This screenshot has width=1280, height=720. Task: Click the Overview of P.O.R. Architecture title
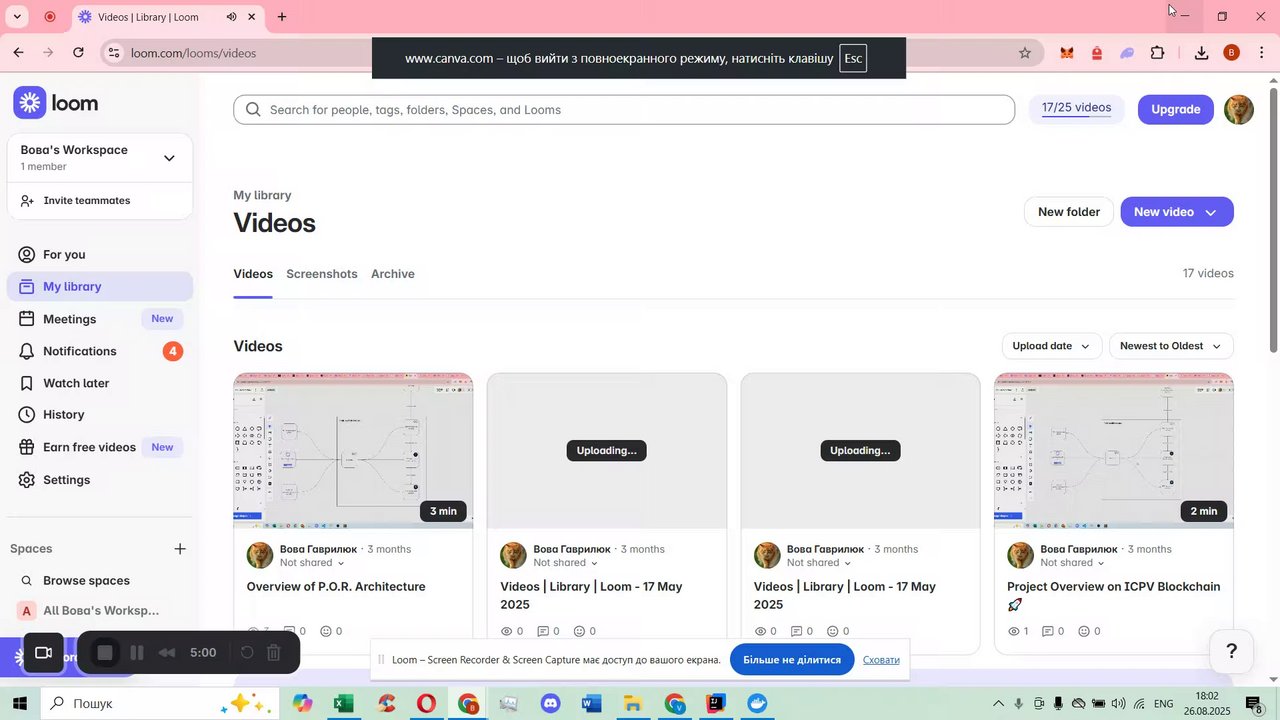point(336,587)
